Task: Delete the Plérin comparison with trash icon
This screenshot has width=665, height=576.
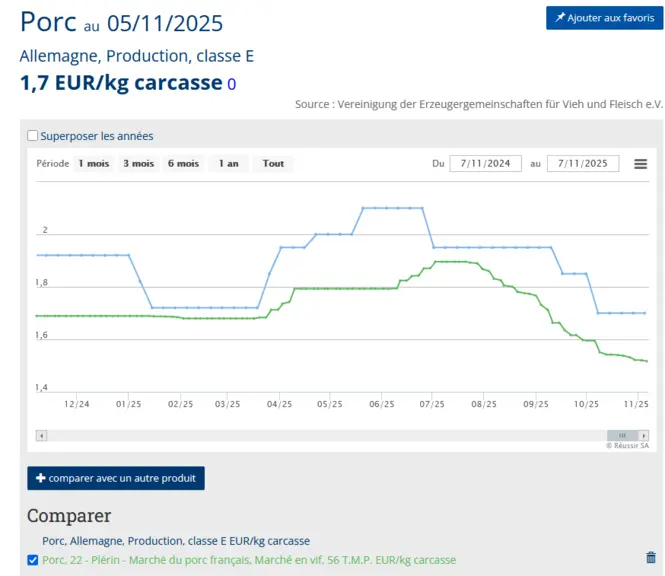Action: coord(651,557)
